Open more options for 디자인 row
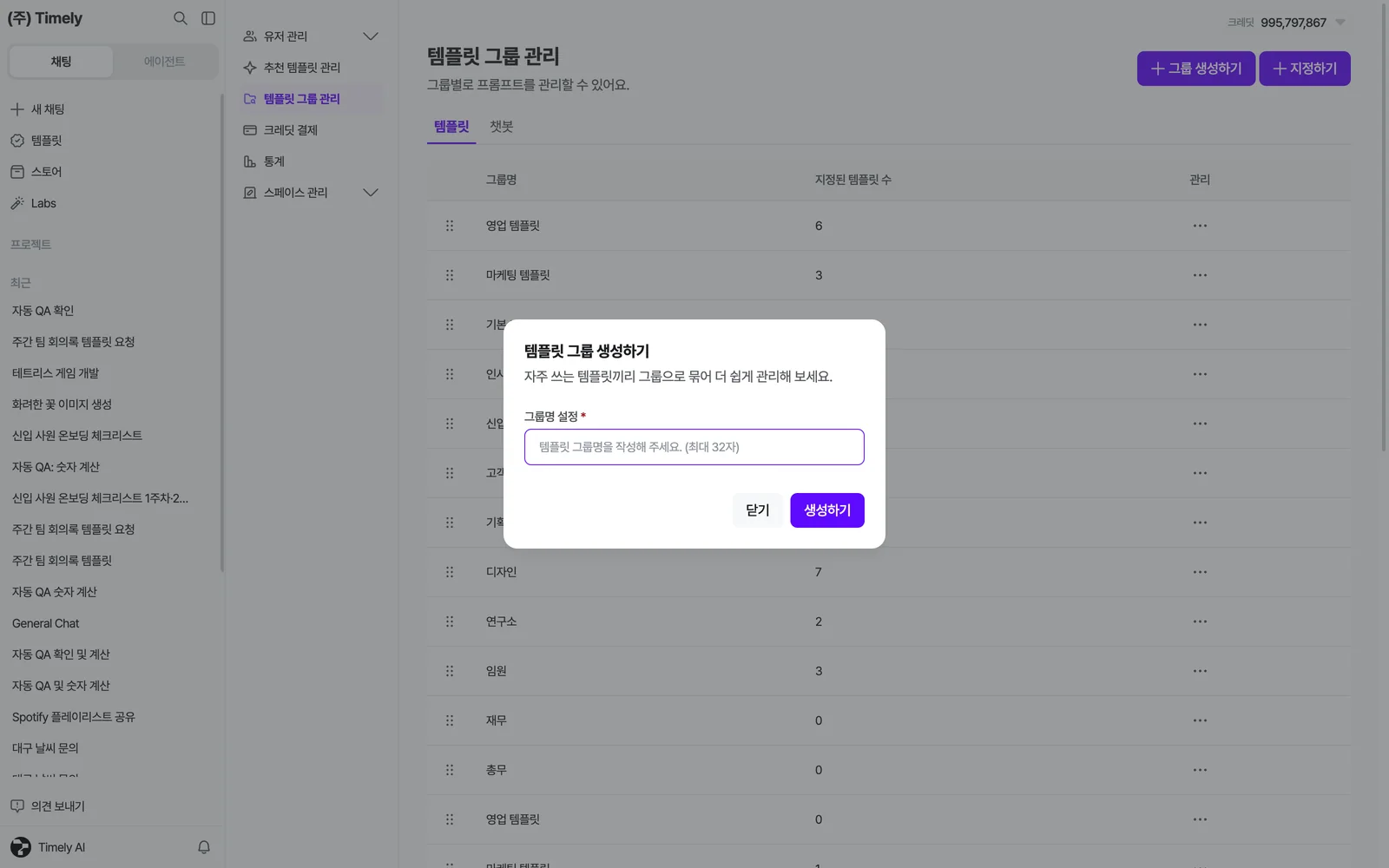Image resolution: width=1389 pixels, height=868 pixels. pyautogui.click(x=1200, y=572)
